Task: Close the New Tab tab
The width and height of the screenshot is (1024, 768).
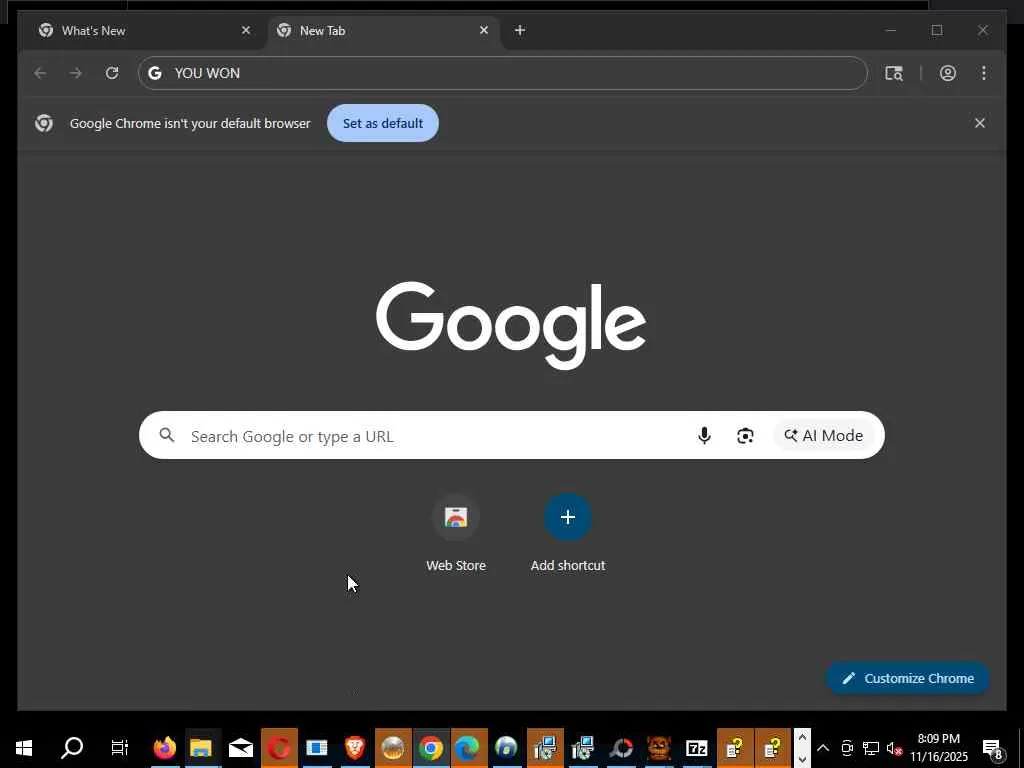Action: 484,30
